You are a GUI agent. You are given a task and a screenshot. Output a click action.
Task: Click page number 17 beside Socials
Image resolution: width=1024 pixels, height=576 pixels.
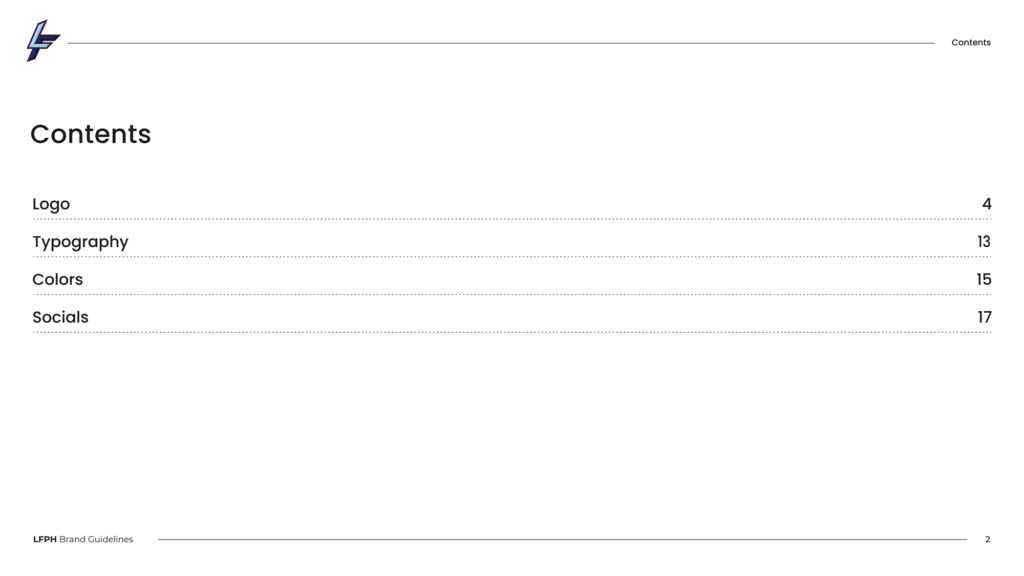click(x=984, y=317)
